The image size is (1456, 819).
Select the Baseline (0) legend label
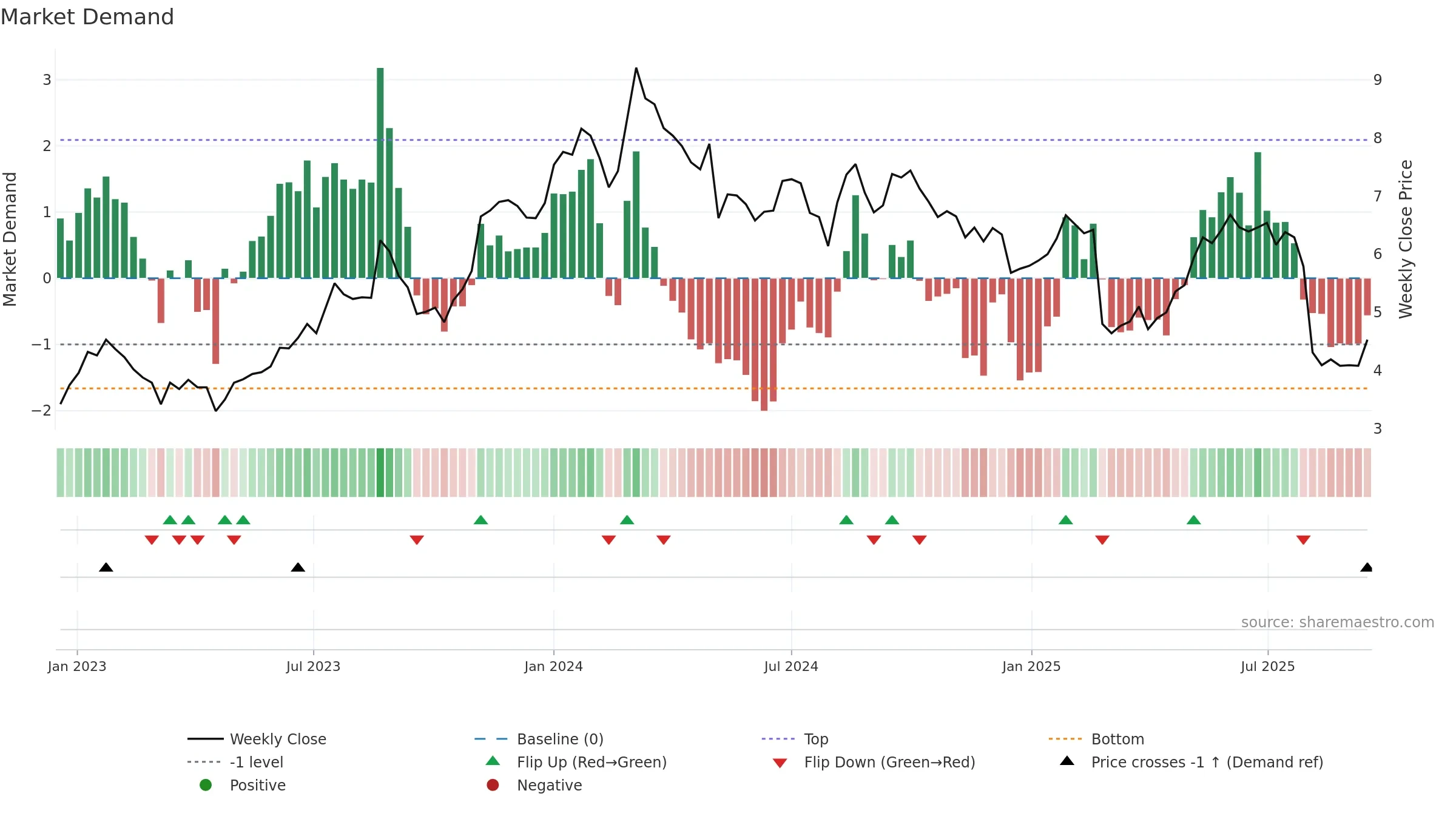[x=560, y=739]
